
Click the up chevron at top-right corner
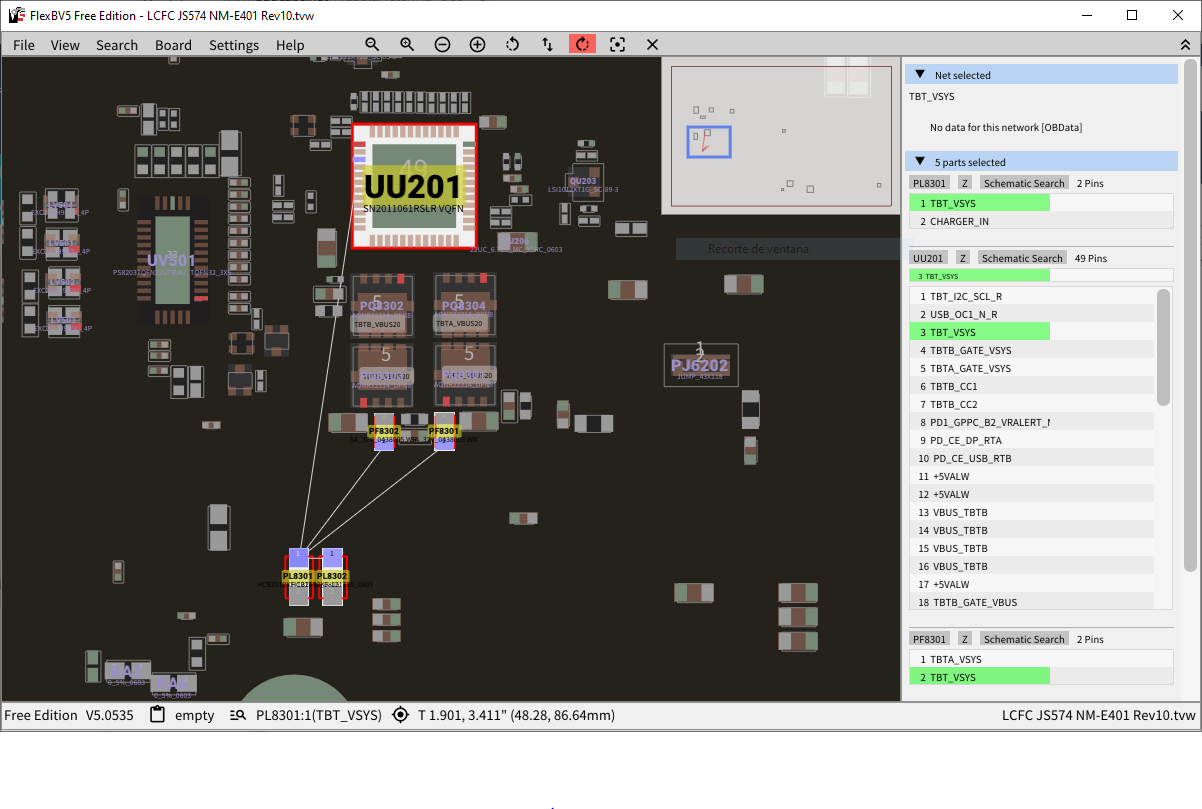[1186, 45]
